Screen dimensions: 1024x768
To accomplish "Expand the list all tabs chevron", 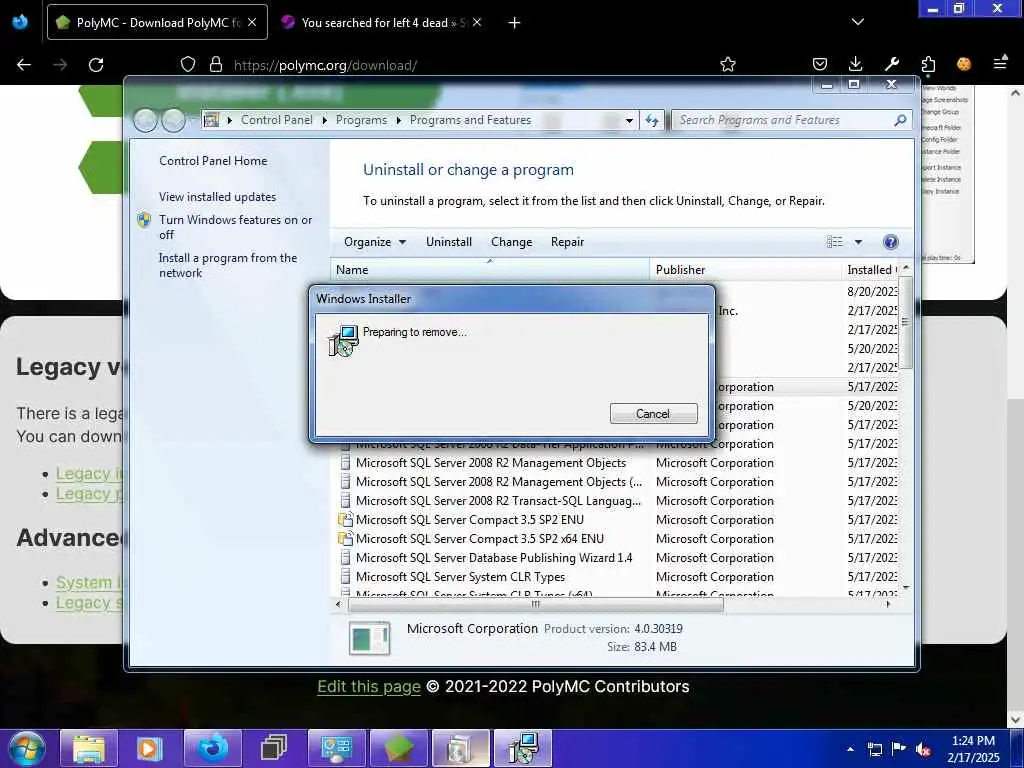I will point(857,22).
